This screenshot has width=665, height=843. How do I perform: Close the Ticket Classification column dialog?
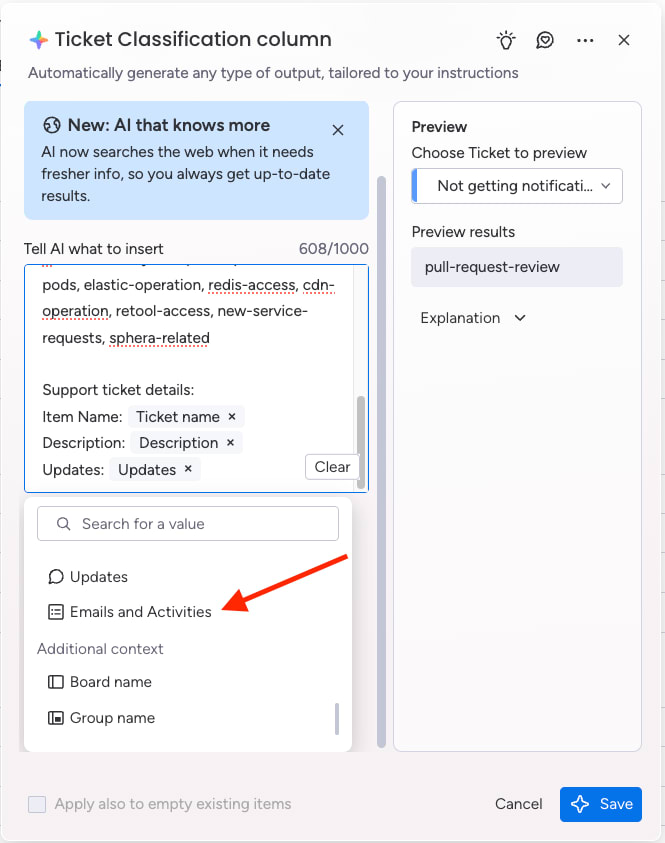coord(624,40)
